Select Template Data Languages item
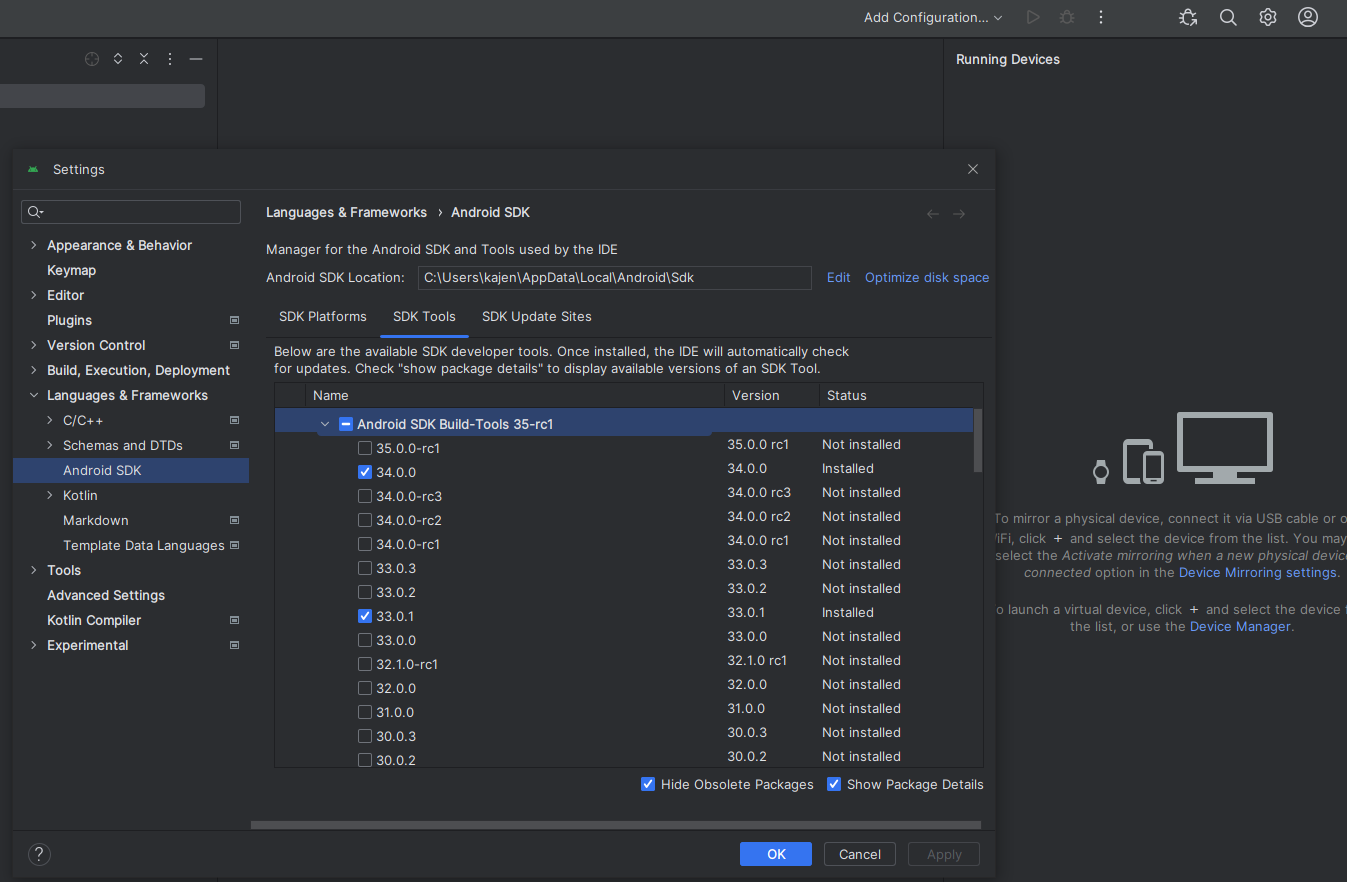Screen dimensions: 1347x882 tap(144, 545)
